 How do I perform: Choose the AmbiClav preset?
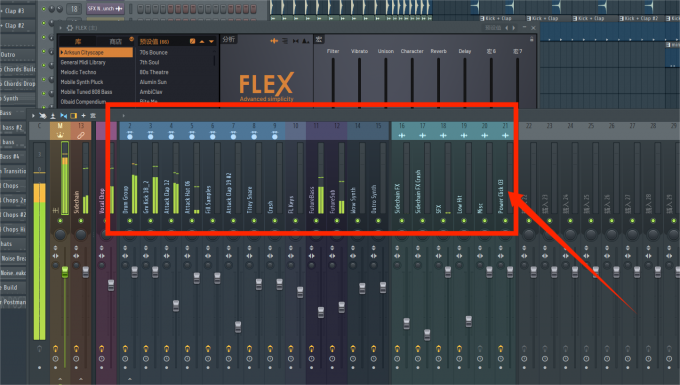coord(151,92)
